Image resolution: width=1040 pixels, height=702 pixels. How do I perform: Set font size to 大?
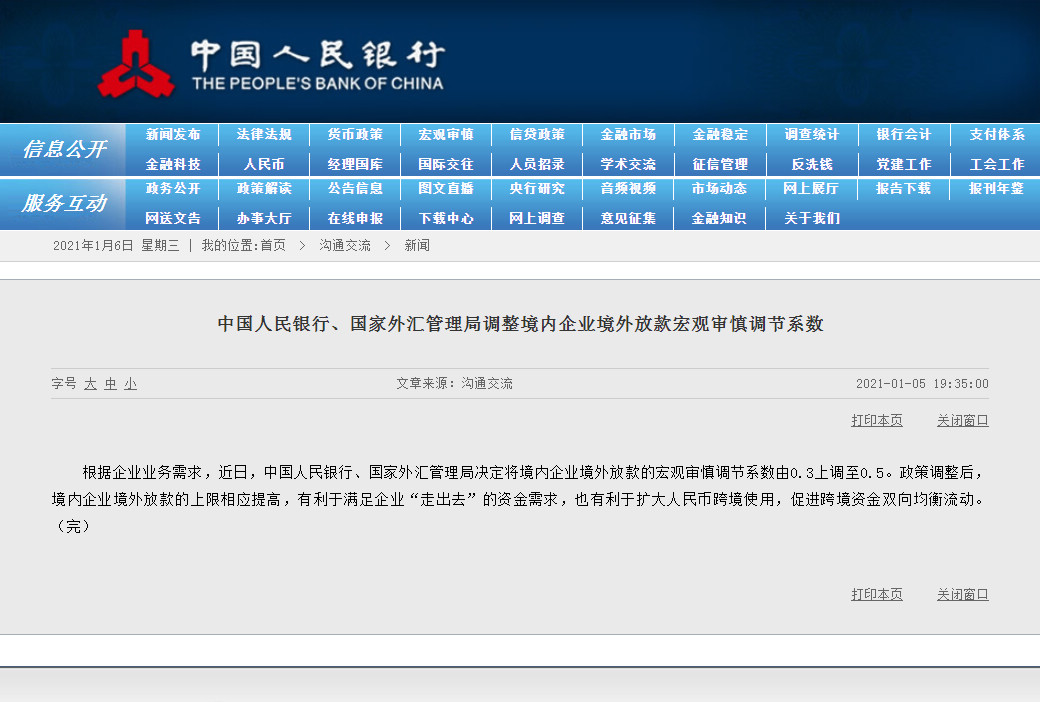tap(90, 384)
